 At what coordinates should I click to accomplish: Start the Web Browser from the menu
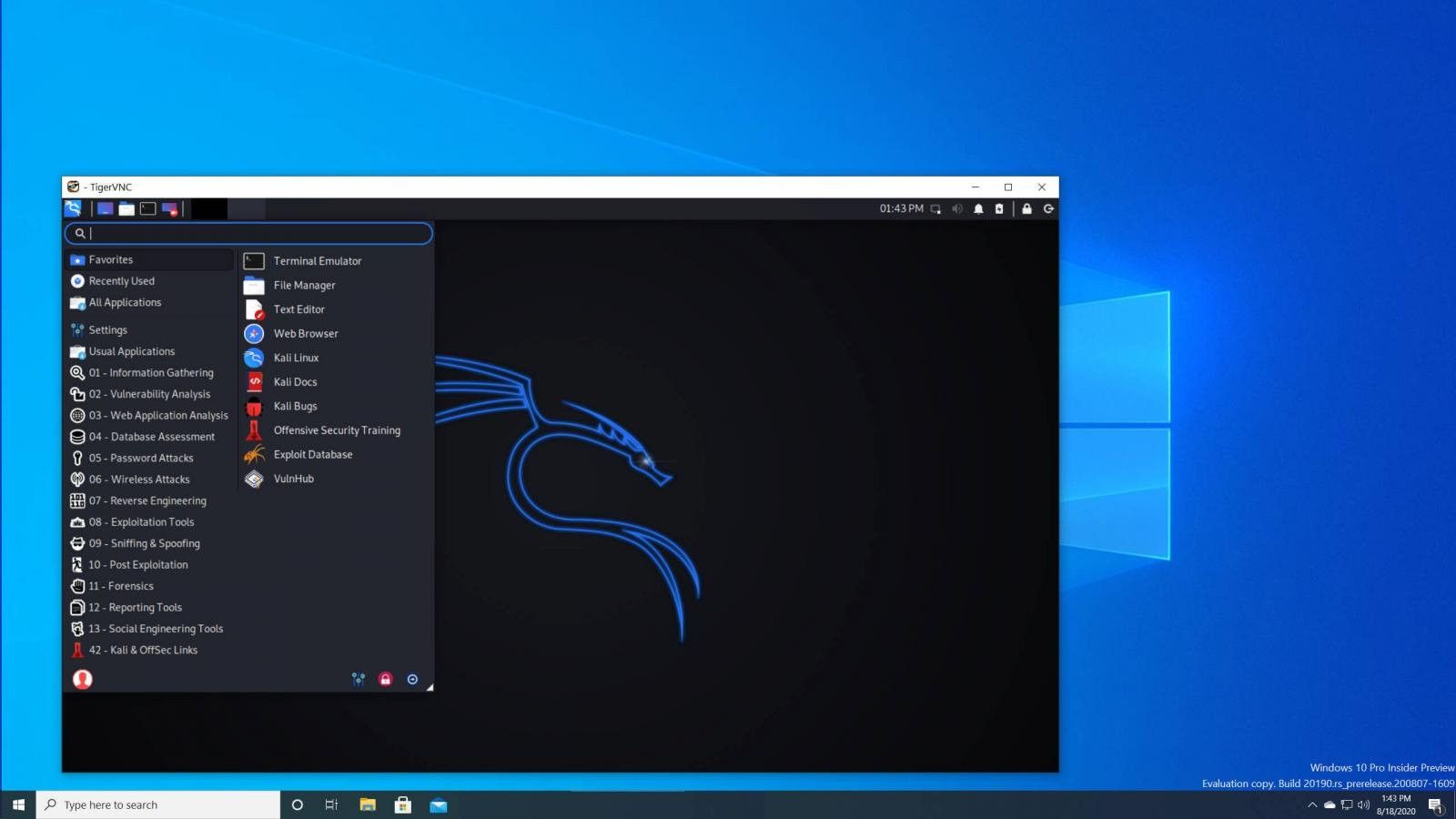click(306, 333)
